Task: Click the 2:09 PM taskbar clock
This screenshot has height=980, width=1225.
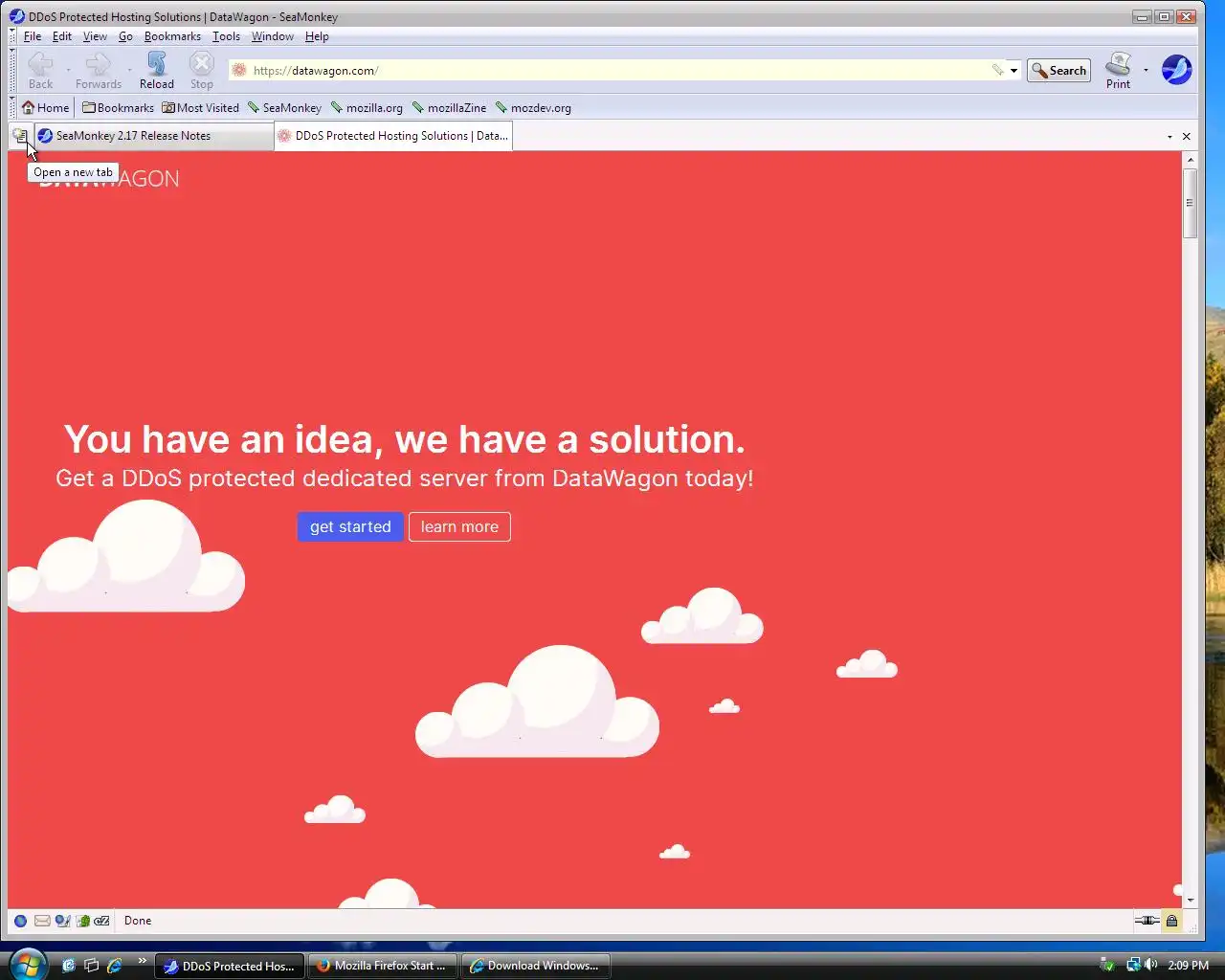Action: [x=1188, y=966]
